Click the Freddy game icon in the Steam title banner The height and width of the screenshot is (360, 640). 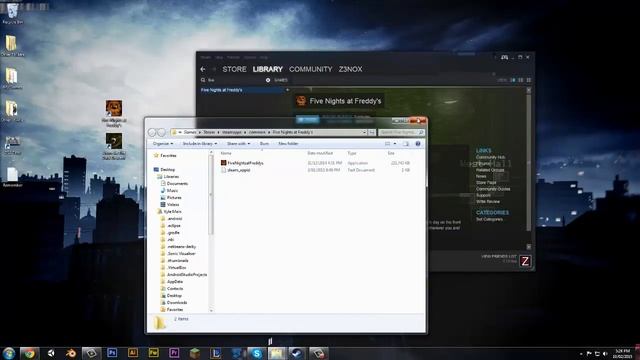301,101
